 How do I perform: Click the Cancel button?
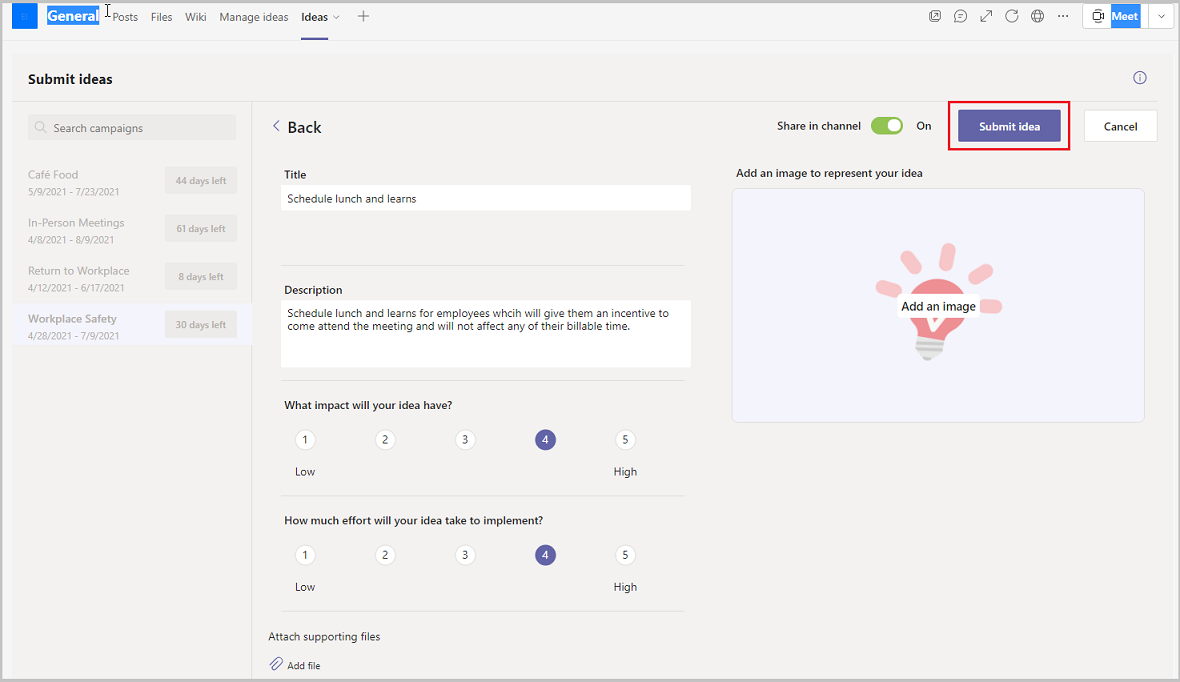(1120, 126)
